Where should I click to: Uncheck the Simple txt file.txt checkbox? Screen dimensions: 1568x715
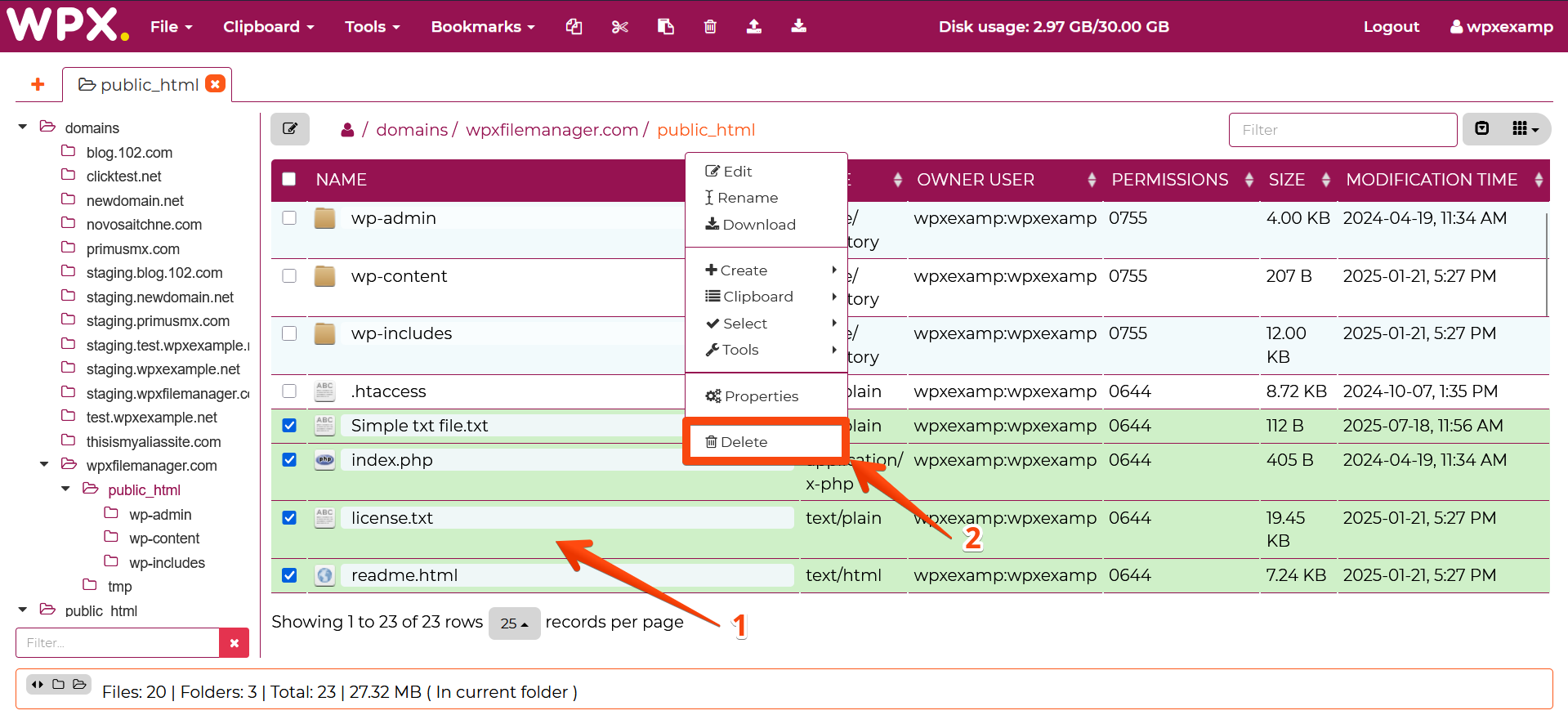click(289, 426)
